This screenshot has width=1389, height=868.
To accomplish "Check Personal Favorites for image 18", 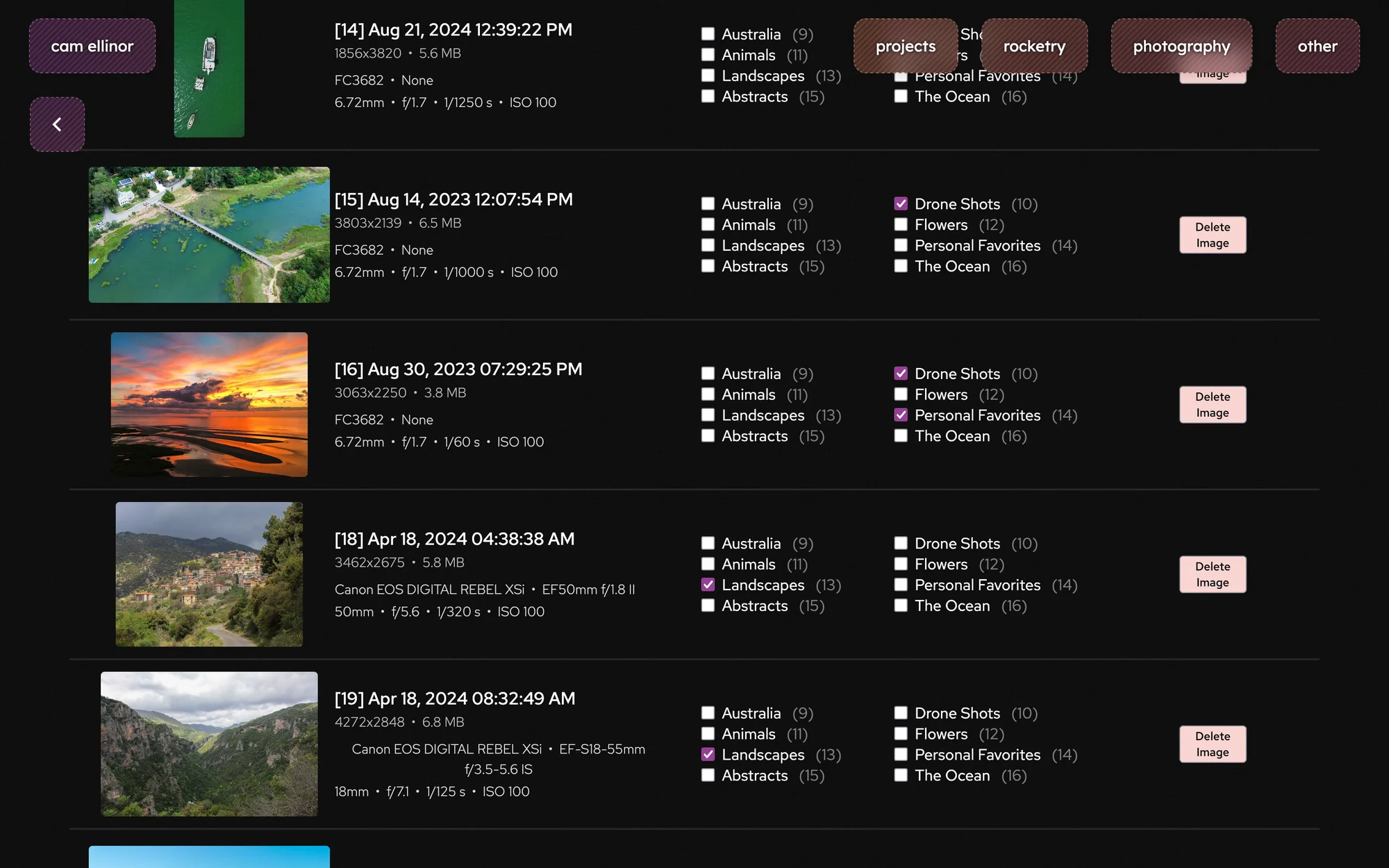I will pos(901,585).
